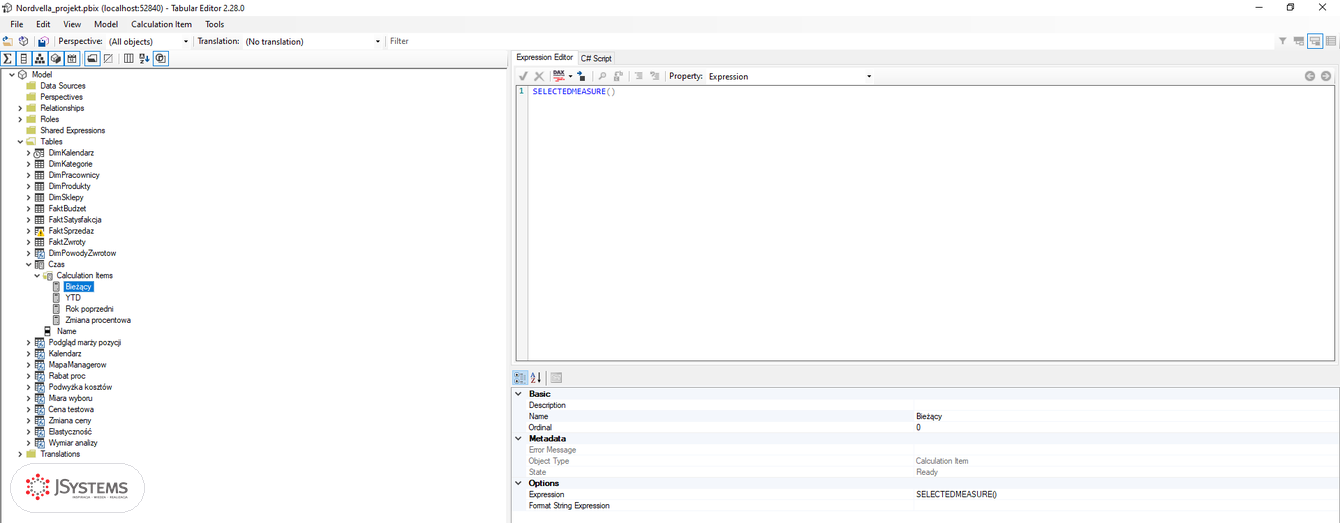The height and width of the screenshot is (523, 1340).
Task: Click the Open from database cube icon
Action: (23, 41)
